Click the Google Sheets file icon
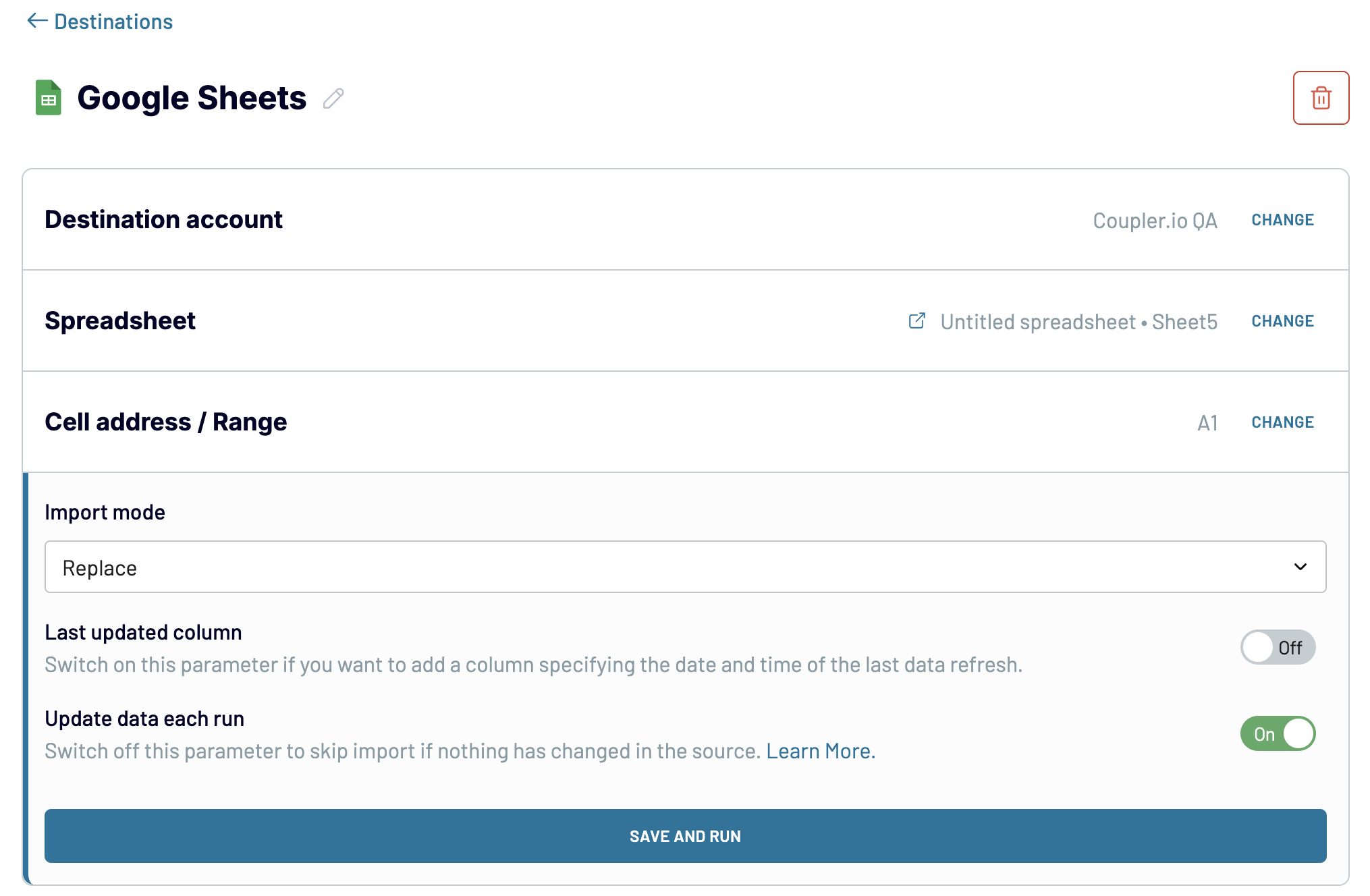Image resolution: width=1370 pixels, height=896 pixels. [49, 98]
